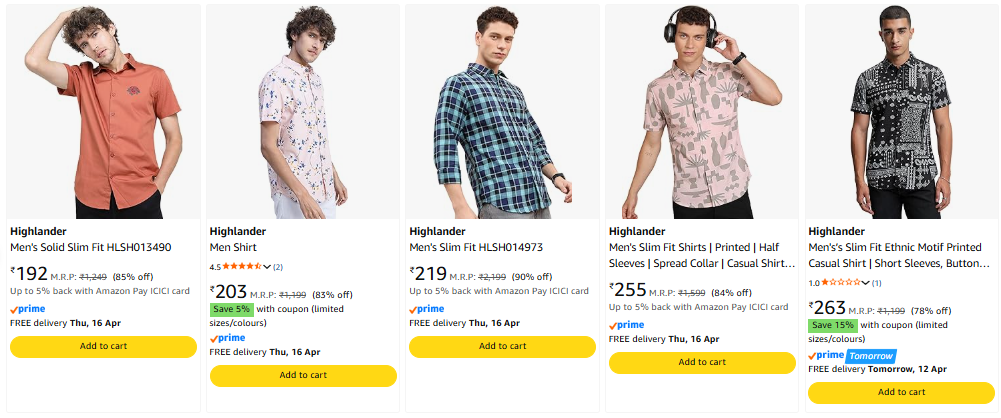Expand the 4.5-star rating dropdown chevron
Image resolution: width=1001 pixels, height=418 pixels.
(267, 267)
